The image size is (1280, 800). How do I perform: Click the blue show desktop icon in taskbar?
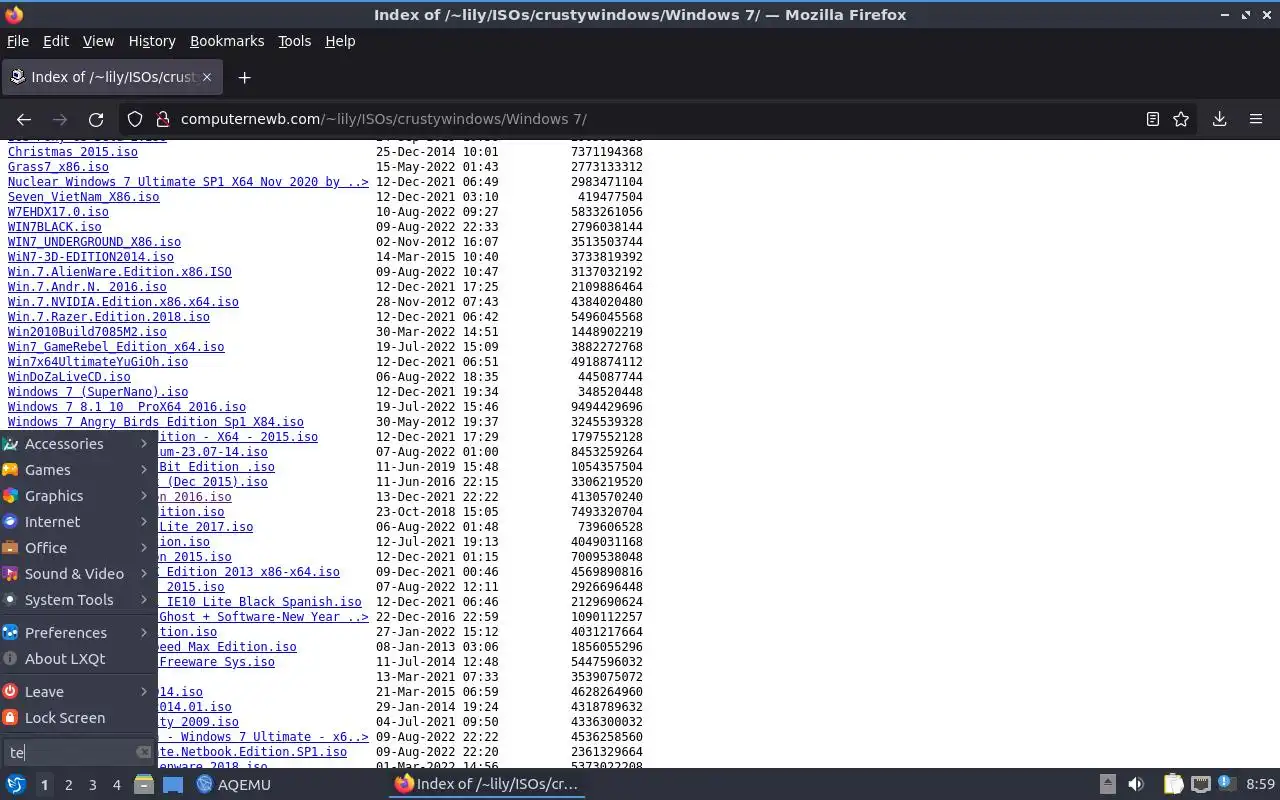coord(172,785)
